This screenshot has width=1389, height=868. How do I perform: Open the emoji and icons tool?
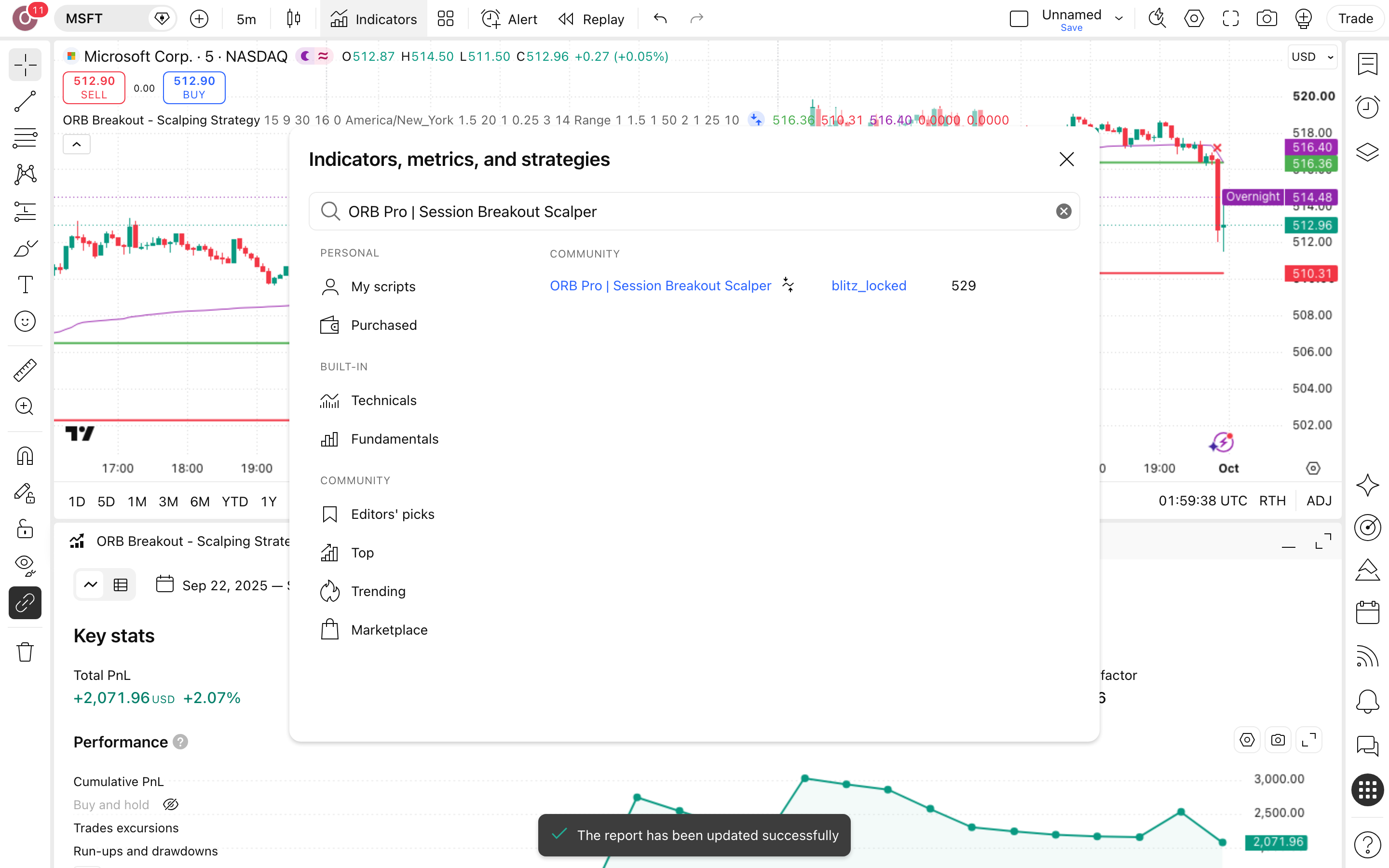coord(25,322)
